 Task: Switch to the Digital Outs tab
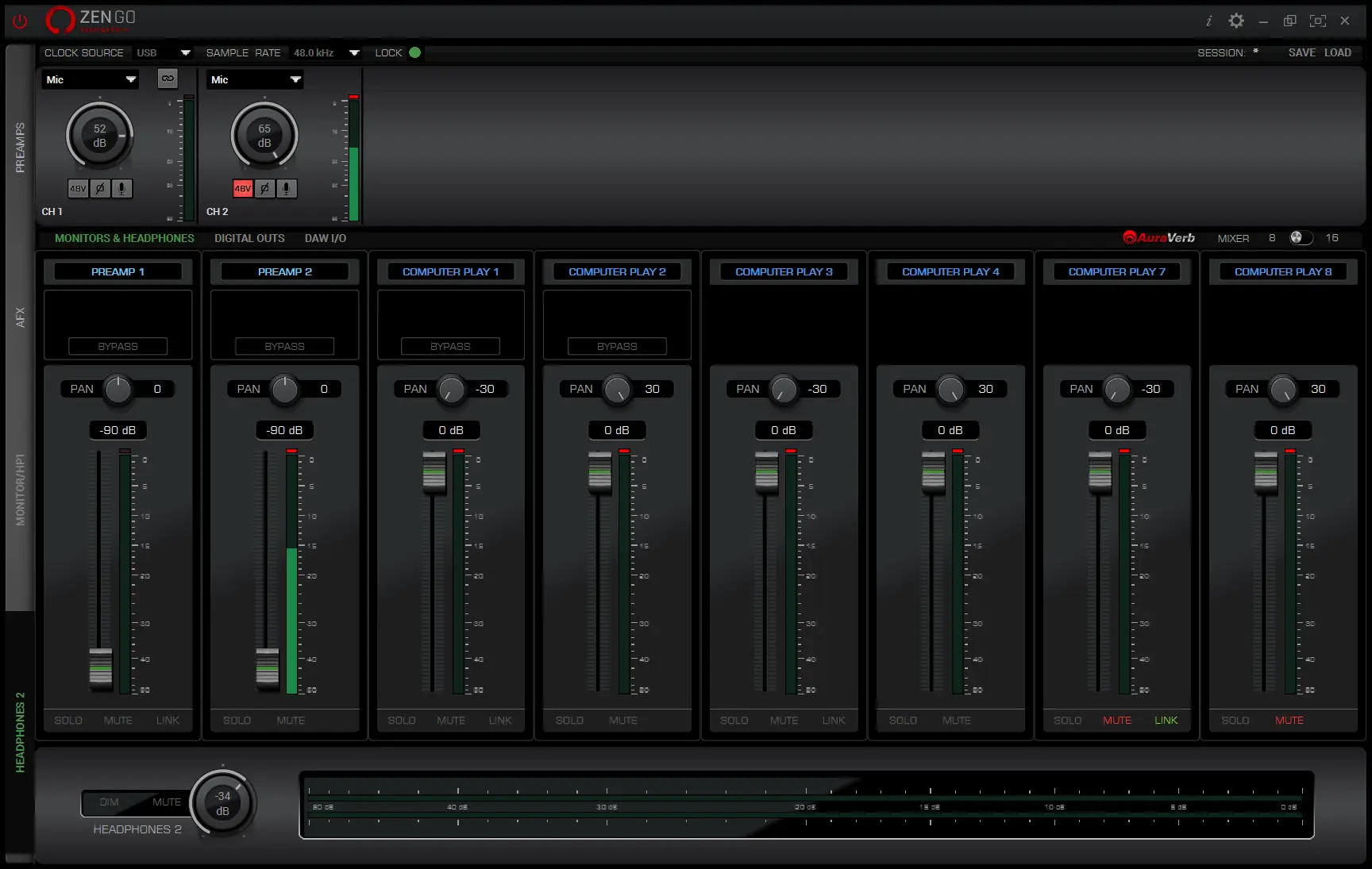click(249, 238)
